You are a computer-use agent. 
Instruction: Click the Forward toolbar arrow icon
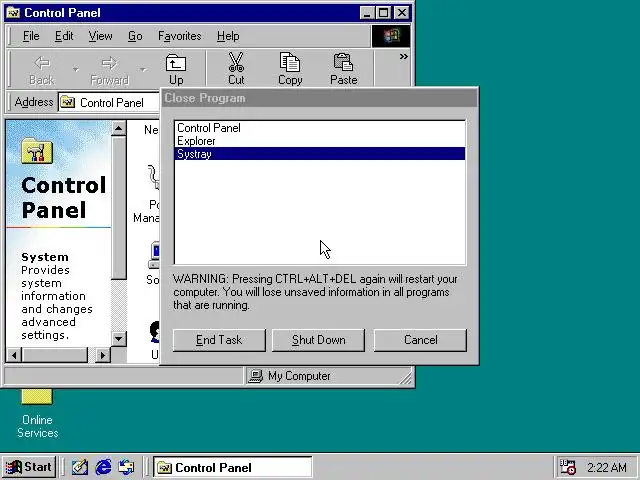click(109, 63)
